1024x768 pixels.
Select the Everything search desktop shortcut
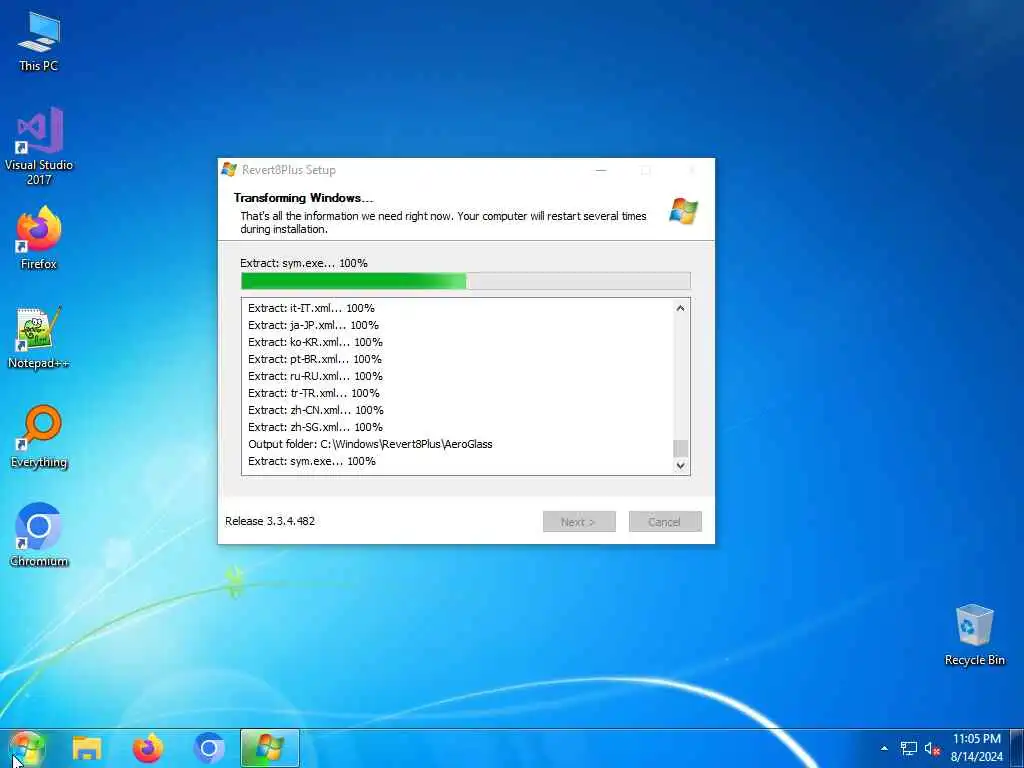point(39,436)
